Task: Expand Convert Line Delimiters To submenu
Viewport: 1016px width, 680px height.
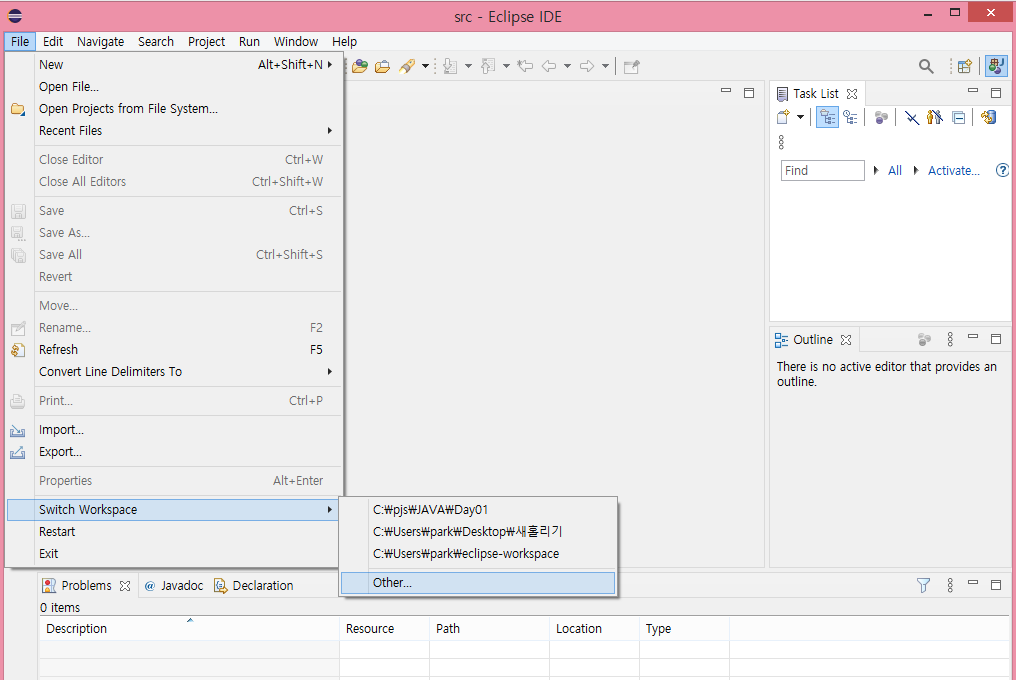Action: (330, 371)
